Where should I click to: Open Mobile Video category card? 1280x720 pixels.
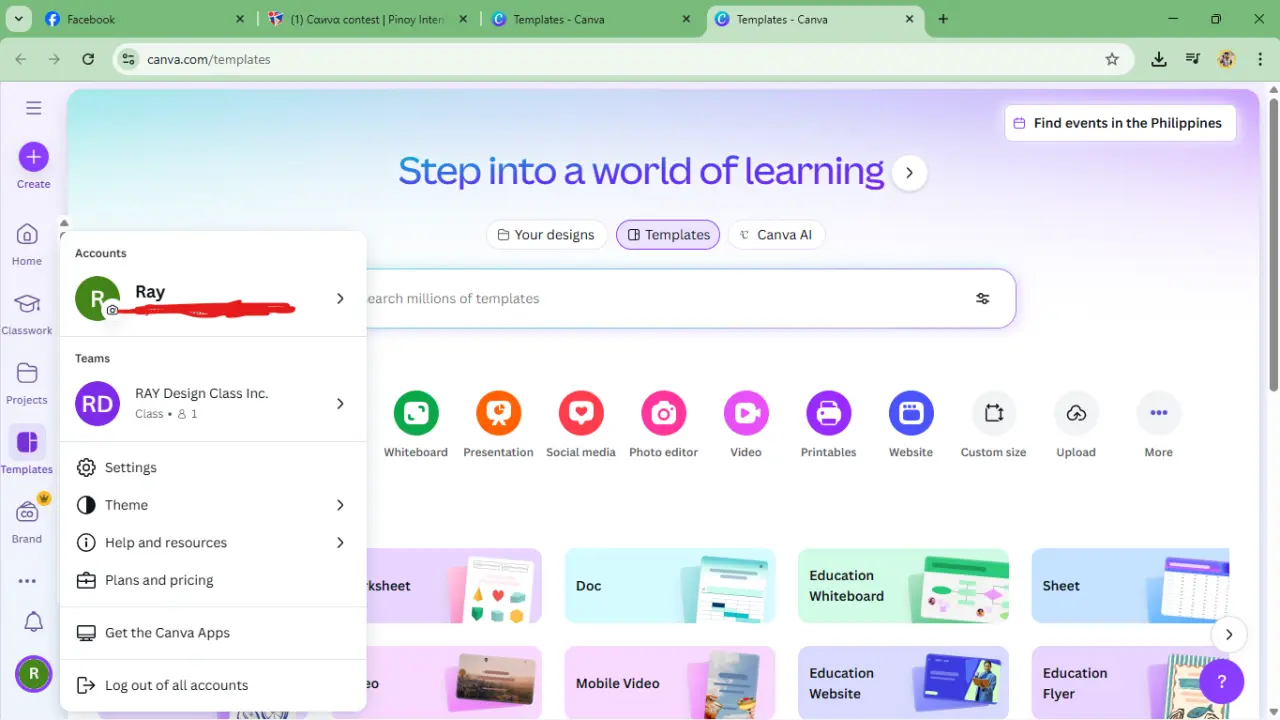(x=670, y=682)
